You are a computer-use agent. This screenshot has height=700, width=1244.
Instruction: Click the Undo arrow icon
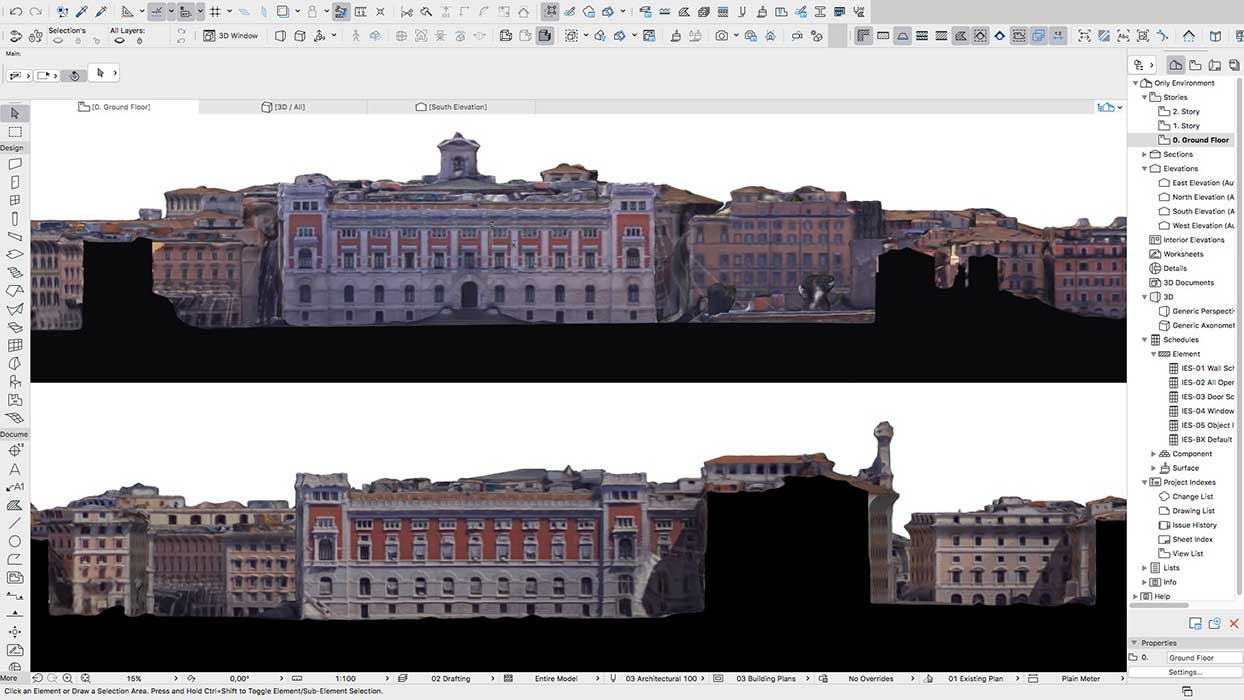point(16,11)
